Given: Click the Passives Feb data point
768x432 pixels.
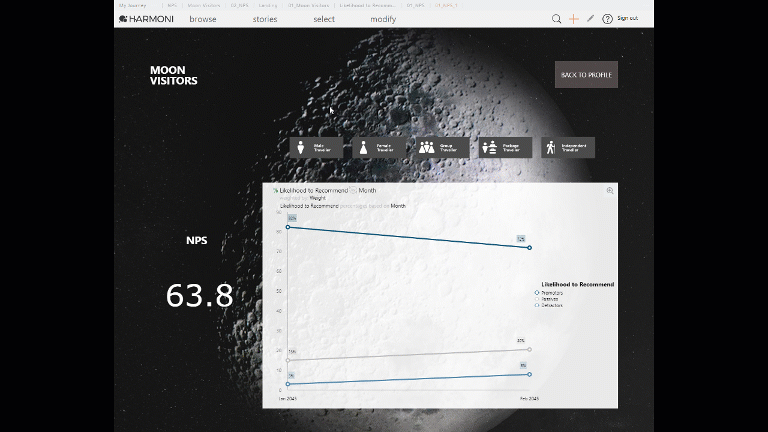Looking at the screenshot, I should [529, 350].
